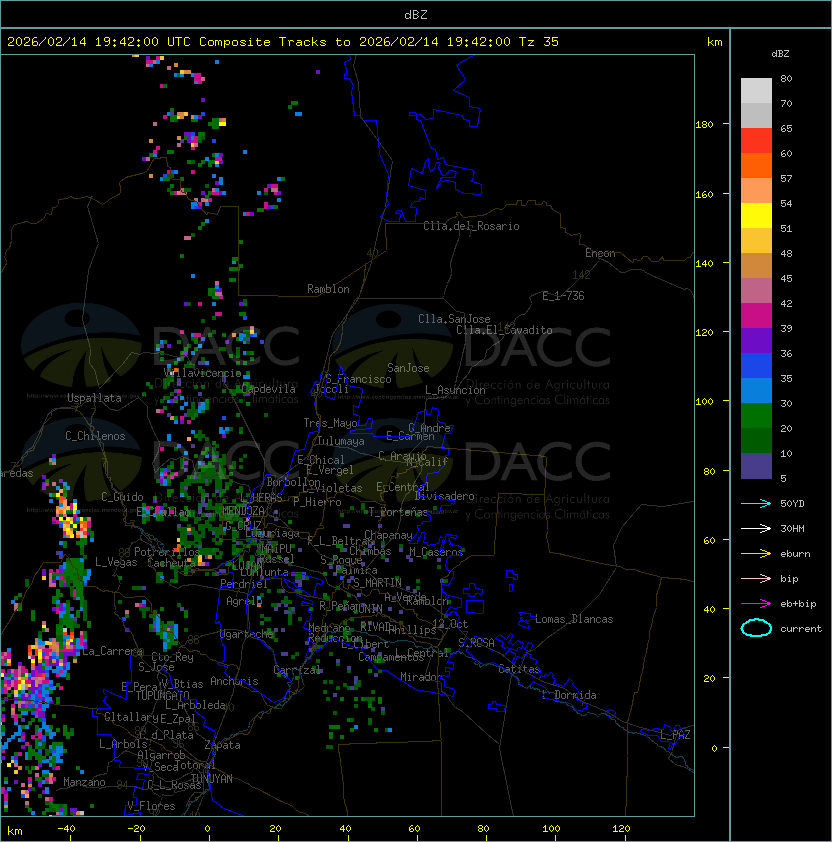Screen dimensions: 832x842
Task: Click the 'Encon' place label
Action: click(x=600, y=253)
